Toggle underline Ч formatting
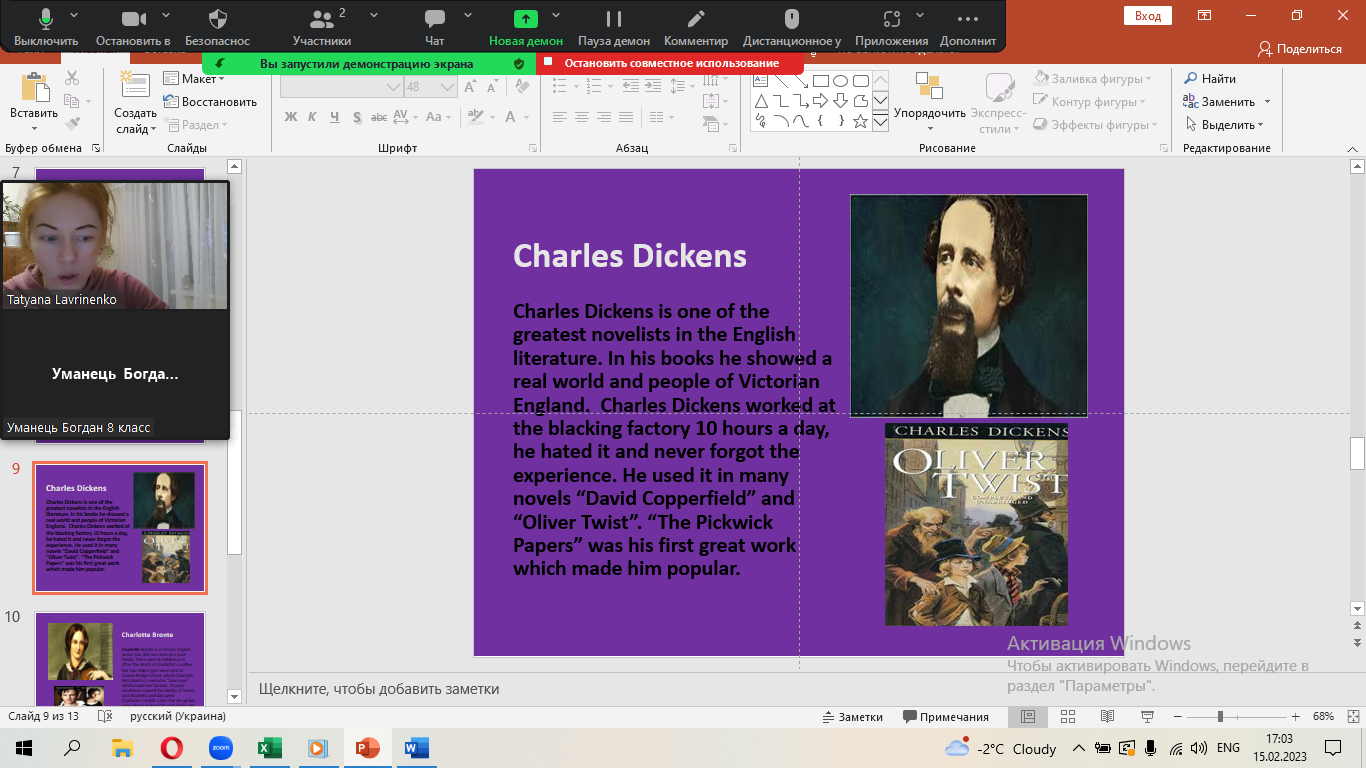 tap(334, 117)
